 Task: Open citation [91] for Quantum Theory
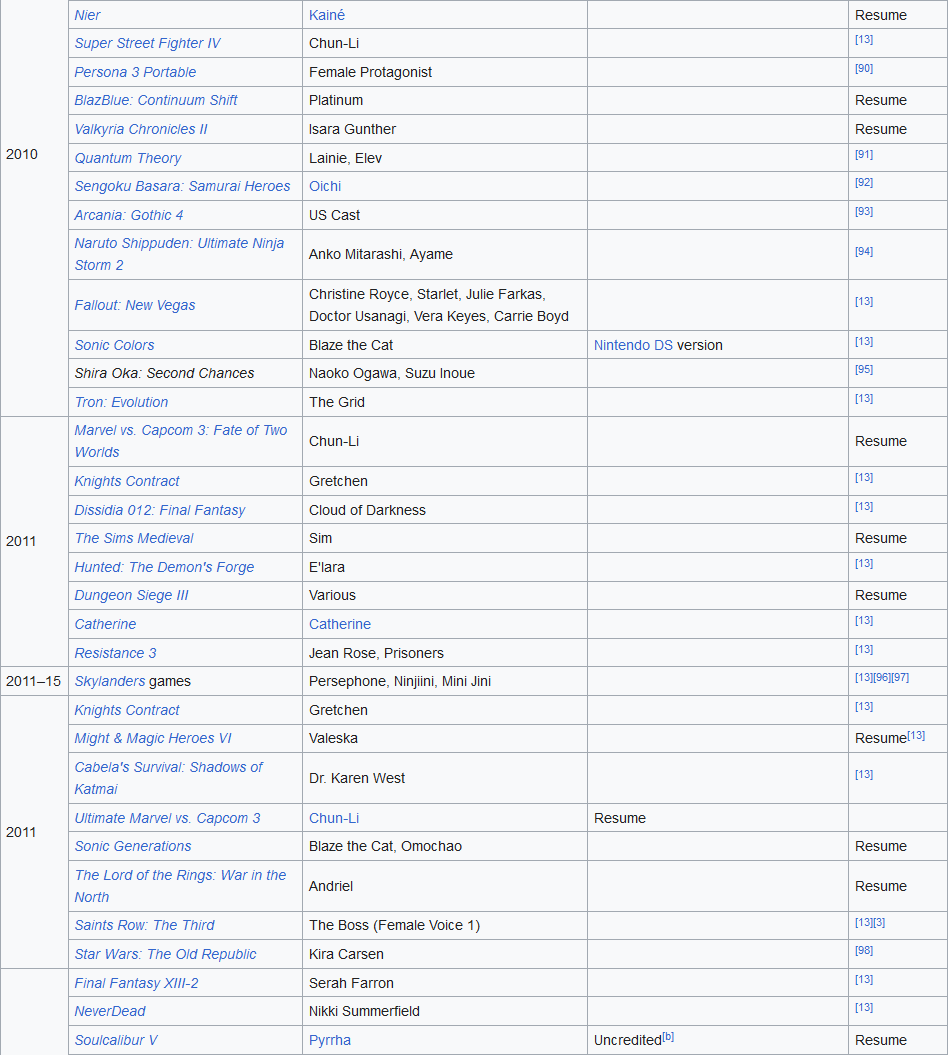[864, 155]
